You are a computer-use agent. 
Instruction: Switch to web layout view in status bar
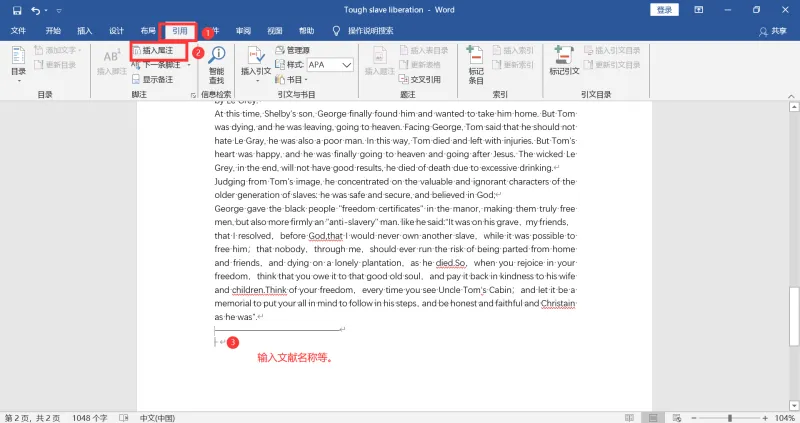[677, 418]
